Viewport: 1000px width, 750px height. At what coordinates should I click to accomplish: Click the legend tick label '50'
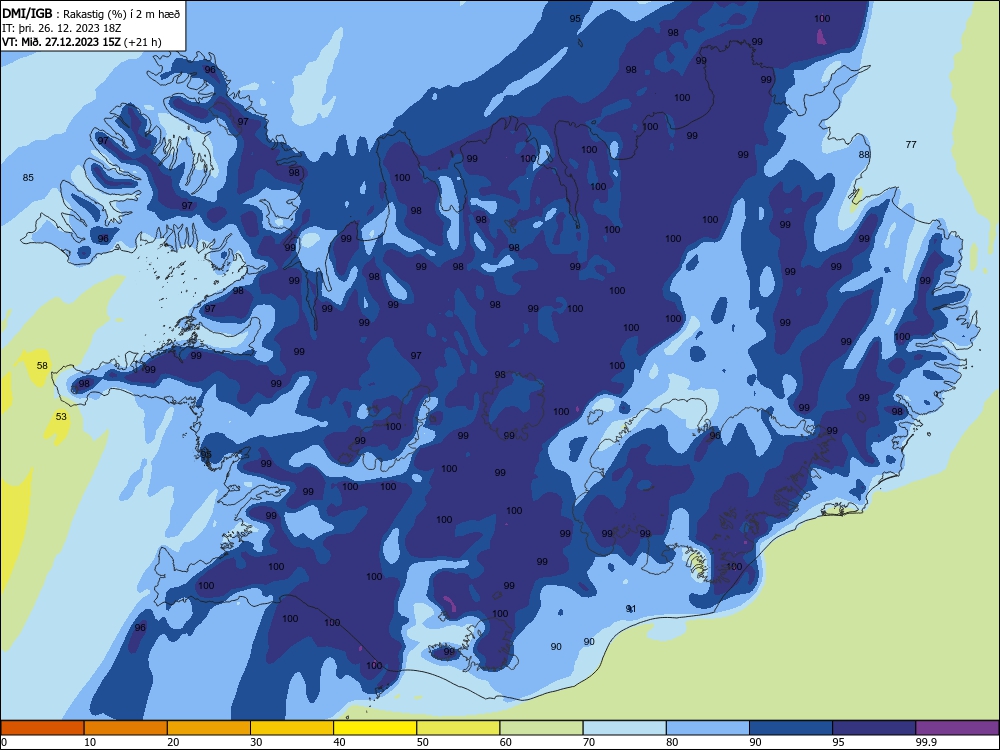[x=422, y=742]
